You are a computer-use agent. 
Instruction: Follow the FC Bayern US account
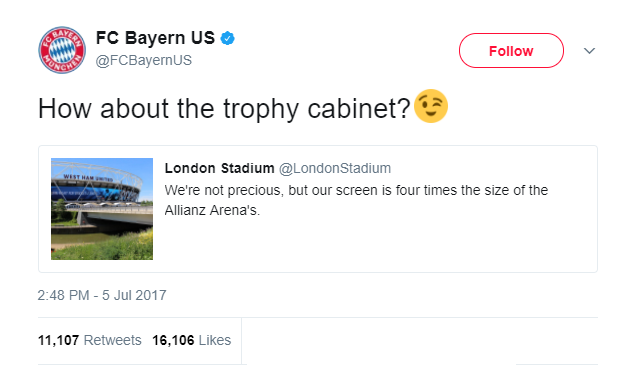[x=511, y=51]
